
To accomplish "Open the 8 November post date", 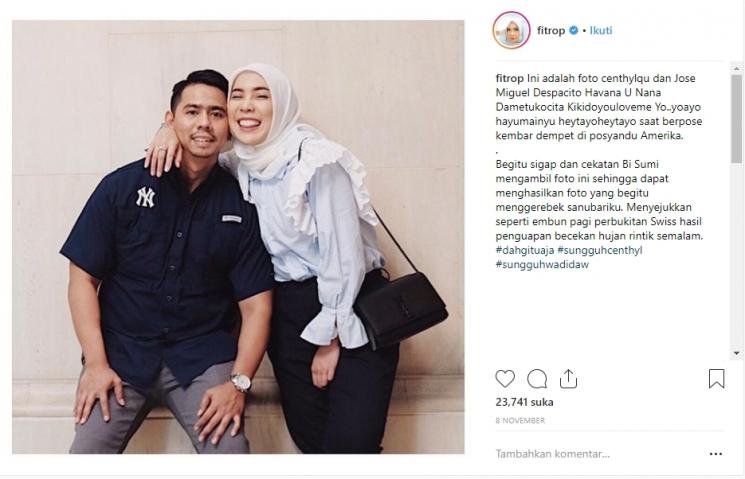I will (x=520, y=421).
